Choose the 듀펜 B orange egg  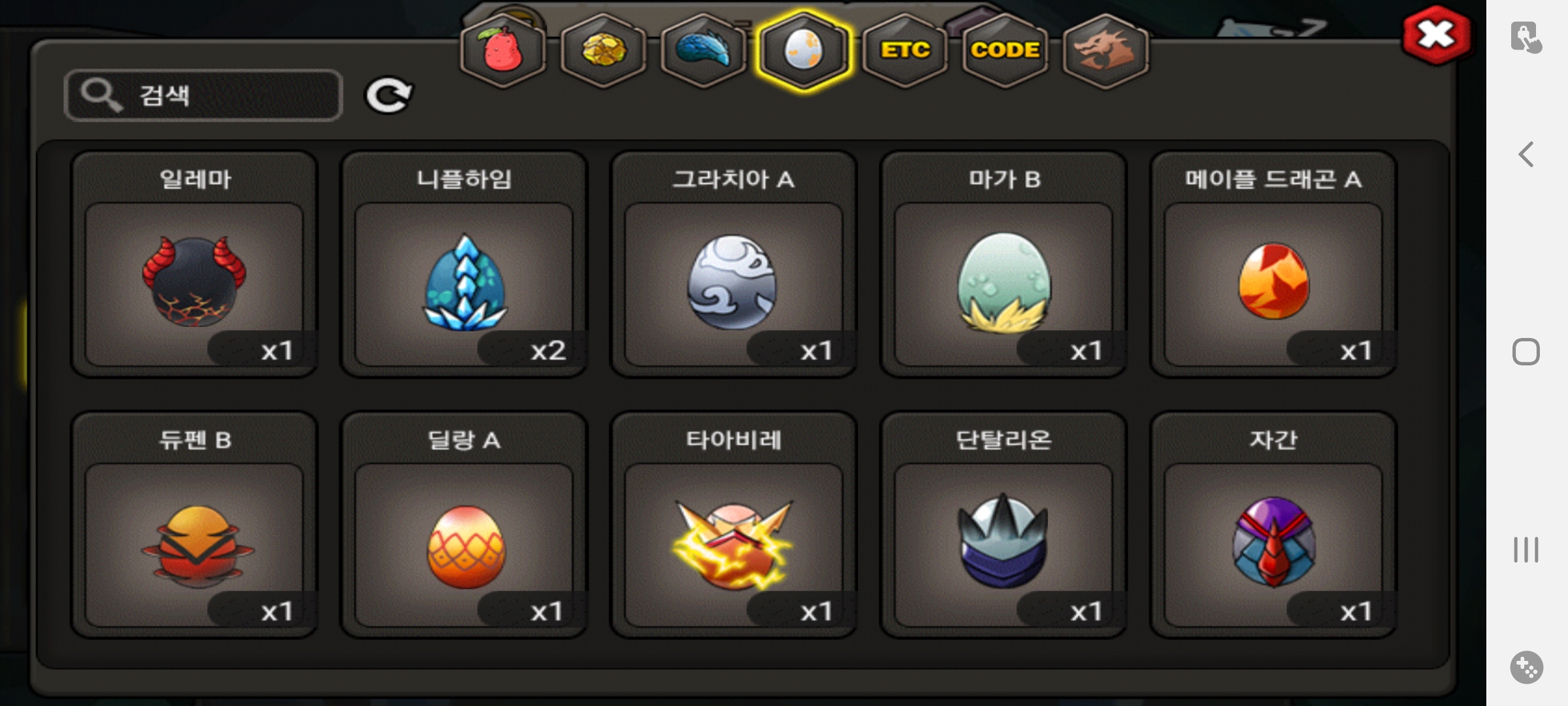pos(195,524)
